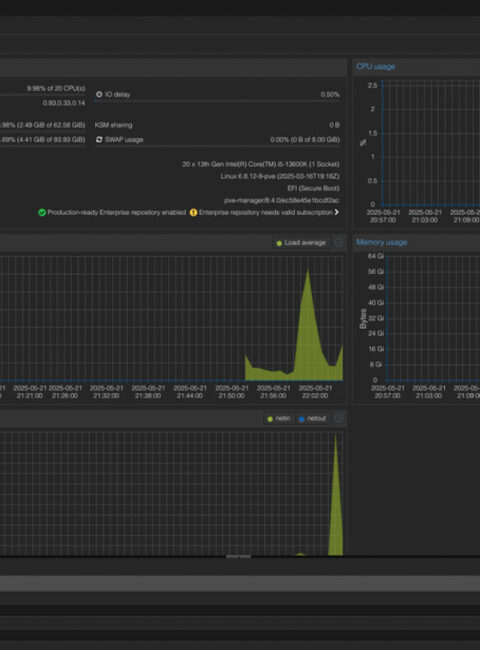Click the 21:56:00 label on load chart
The image size is (480, 650).
click(x=273, y=395)
